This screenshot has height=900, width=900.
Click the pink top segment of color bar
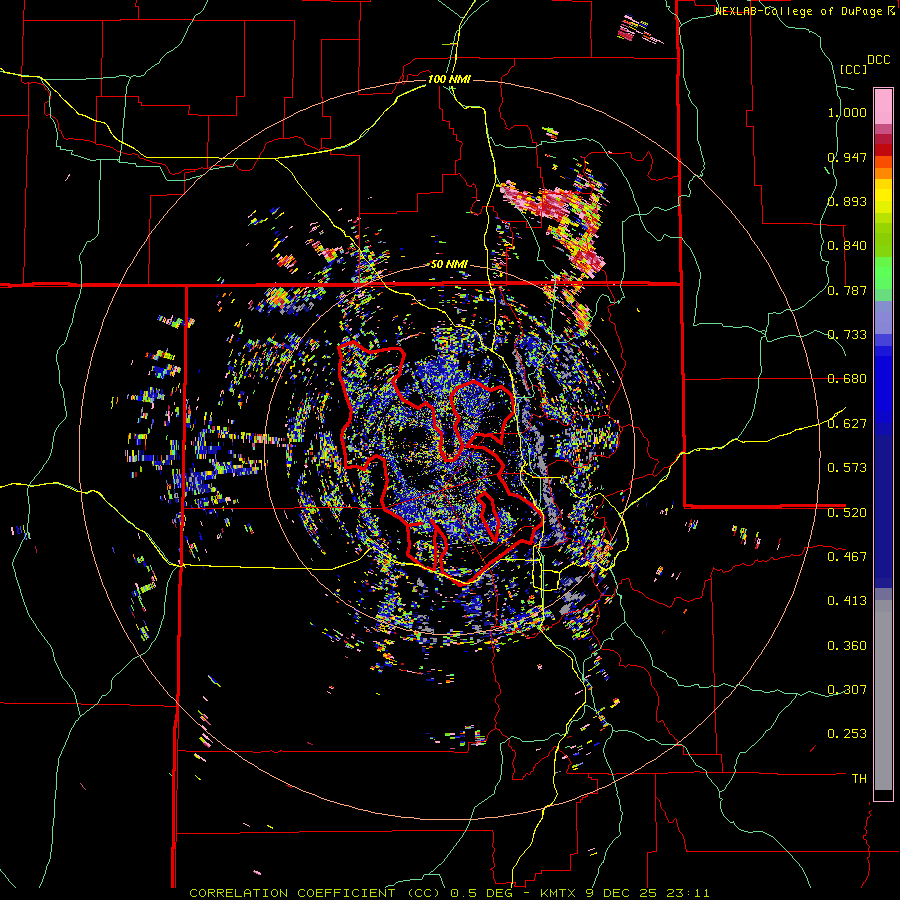(x=883, y=106)
